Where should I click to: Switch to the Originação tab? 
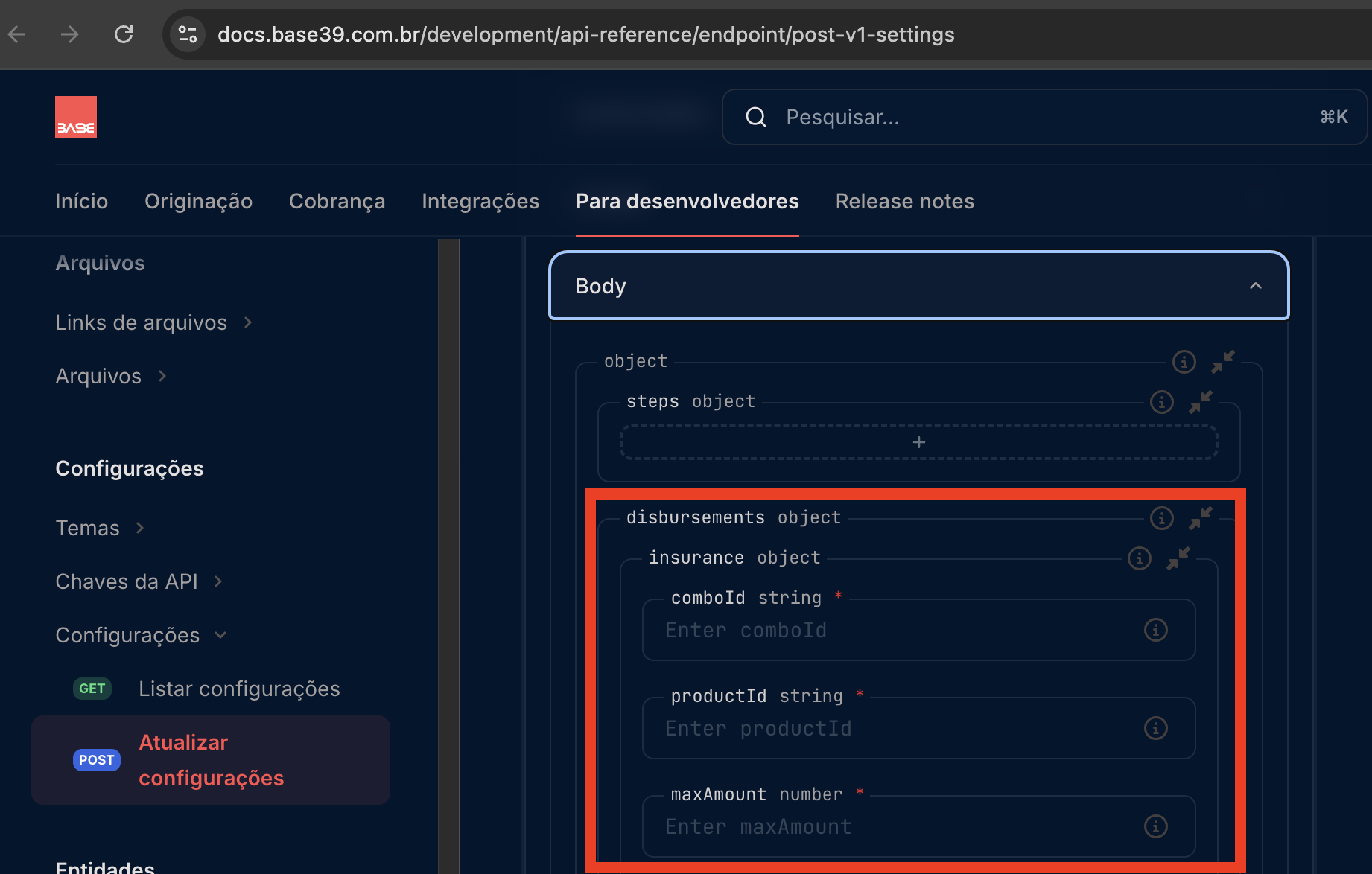pyautogui.click(x=198, y=201)
